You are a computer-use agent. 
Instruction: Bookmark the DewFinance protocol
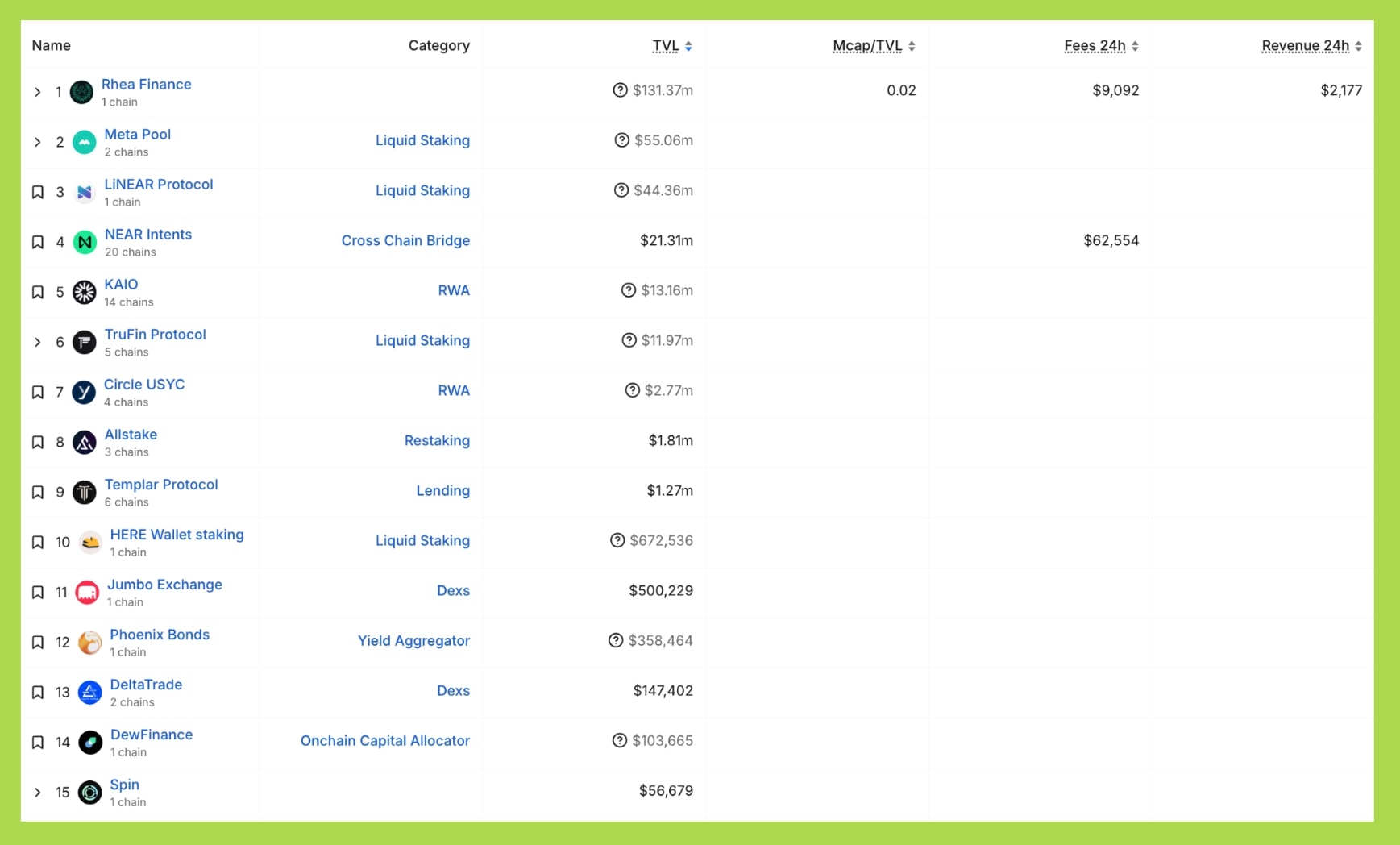[38, 742]
